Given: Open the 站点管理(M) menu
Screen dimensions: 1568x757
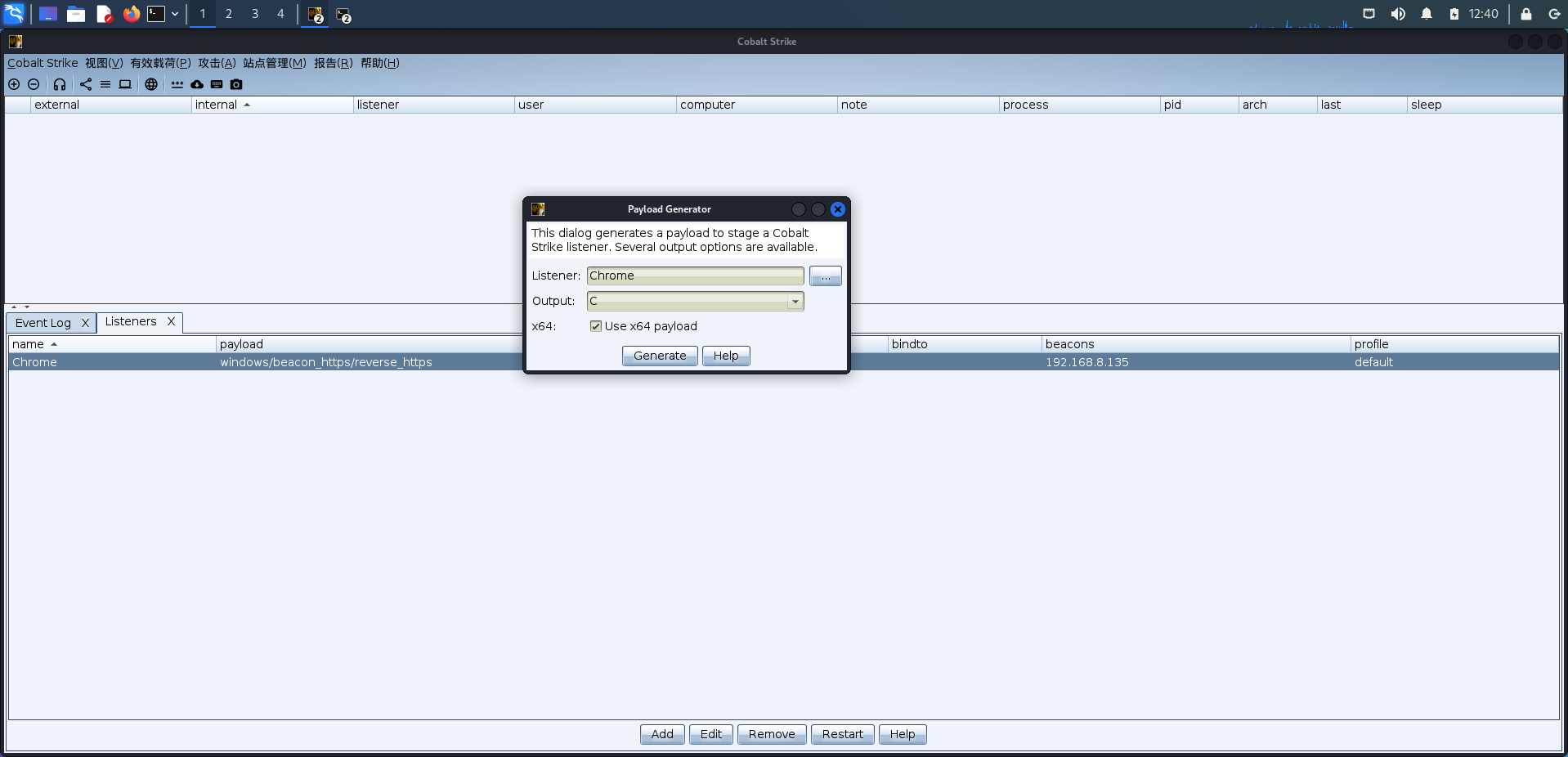Looking at the screenshot, I should 275,63.
